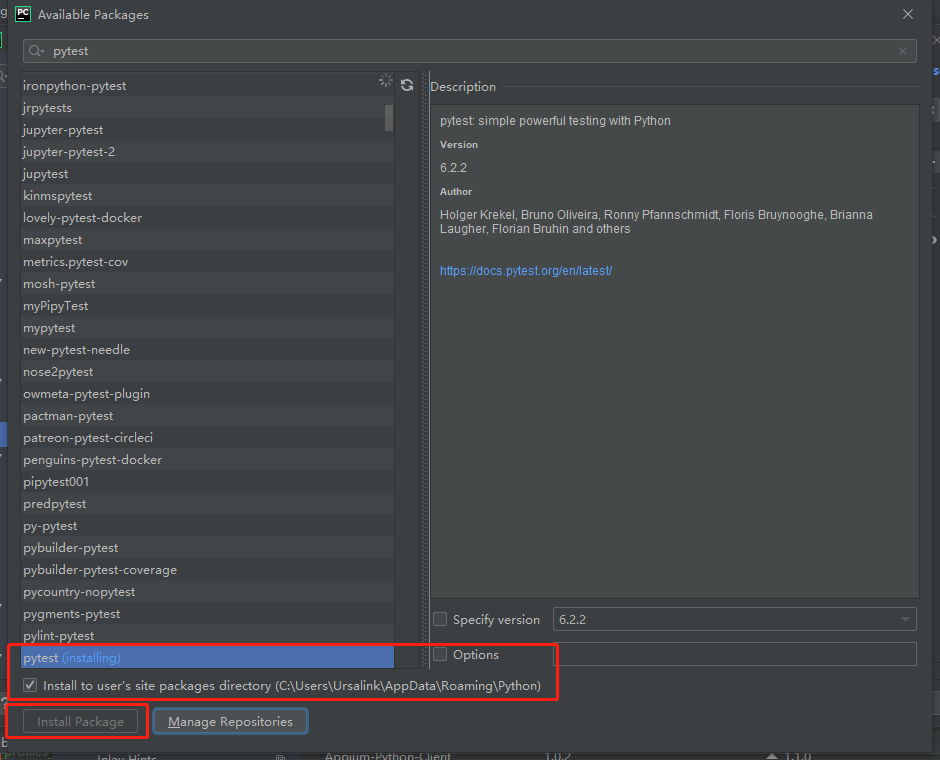Select mosh-pytest package
The width and height of the screenshot is (940, 760).
point(207,284)
